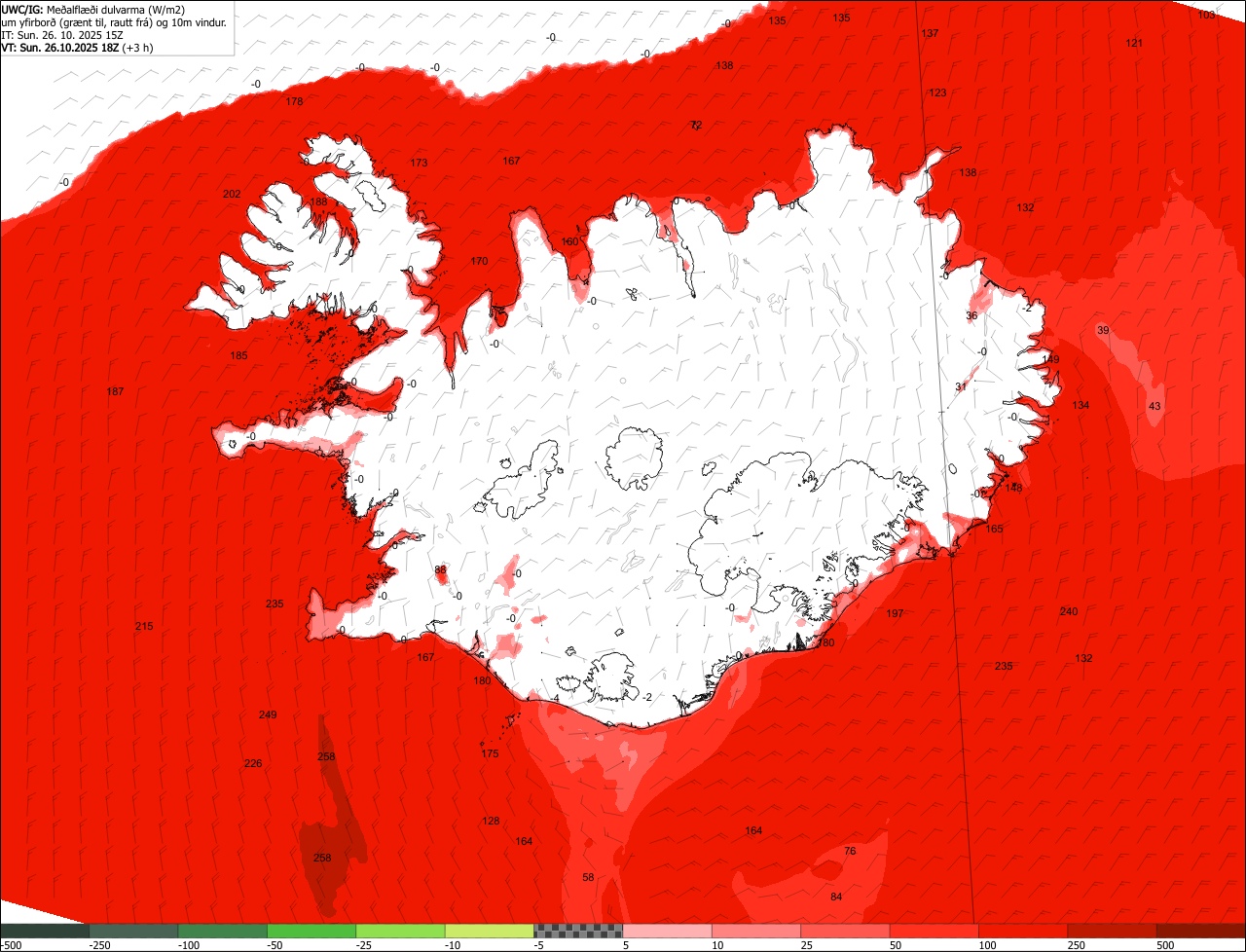Image resolution: width=1246 pixels, height=952 pixels.
Task: Click the 'IT: Sun. 26. 10. 2025 15Z' line
Action: pos(64,34)
